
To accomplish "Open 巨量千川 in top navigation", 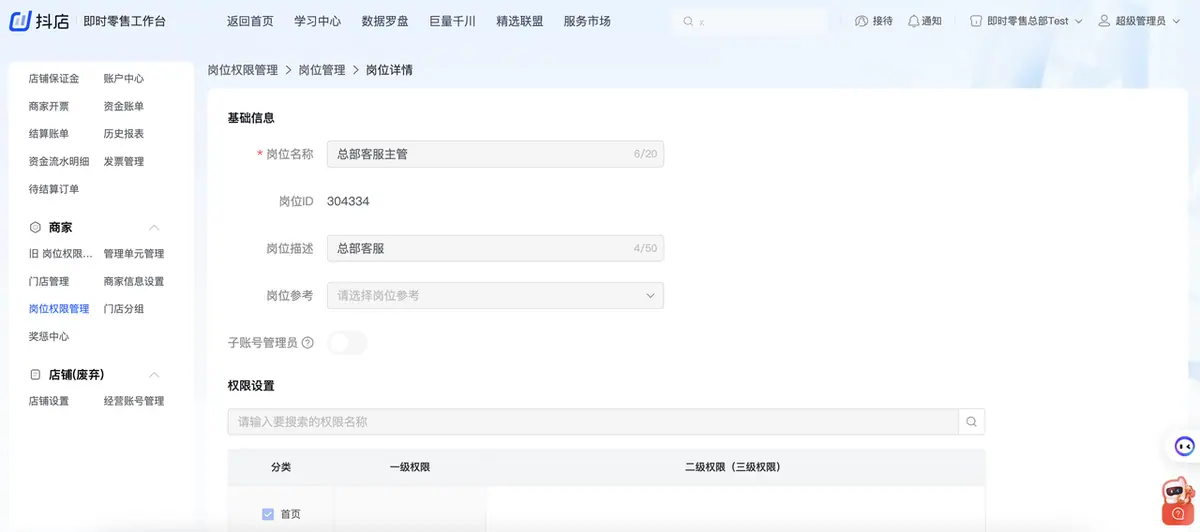I will 452,21.
